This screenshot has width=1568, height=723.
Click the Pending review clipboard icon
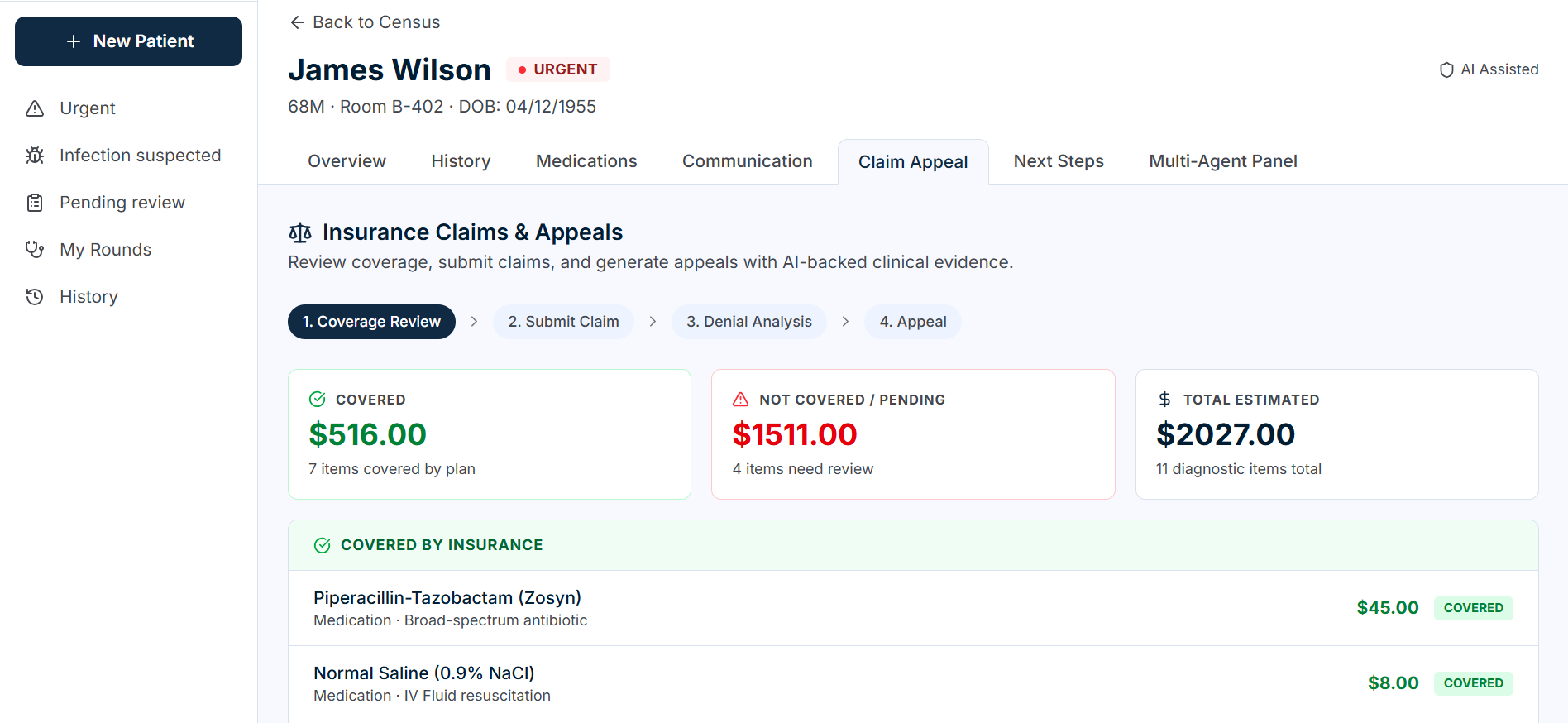(x=35, y=203)
